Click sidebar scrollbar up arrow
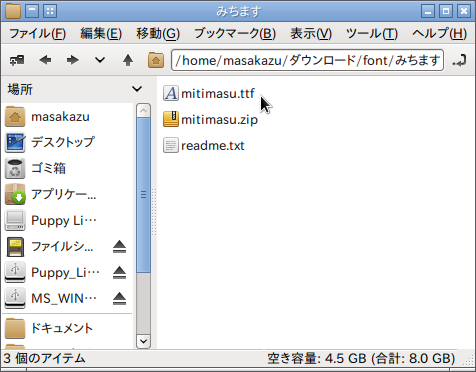Image resolution: width=476 pixels, height=372 pixels. [x=143, y=111]
